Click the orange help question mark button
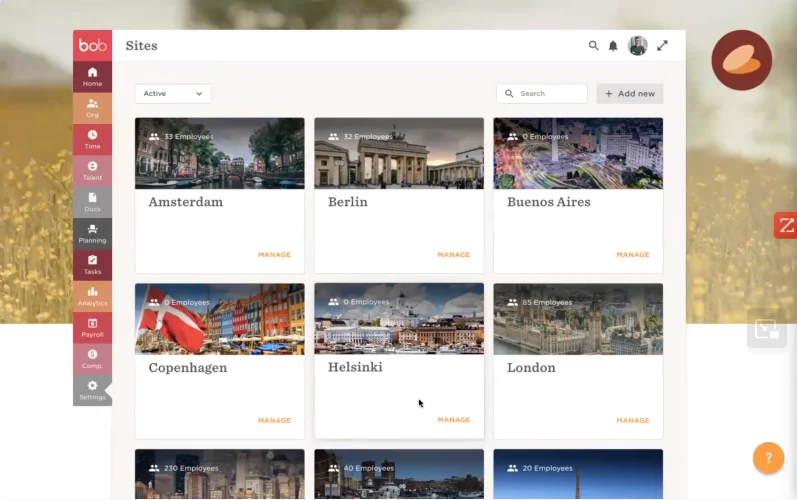 coord(769,458)
